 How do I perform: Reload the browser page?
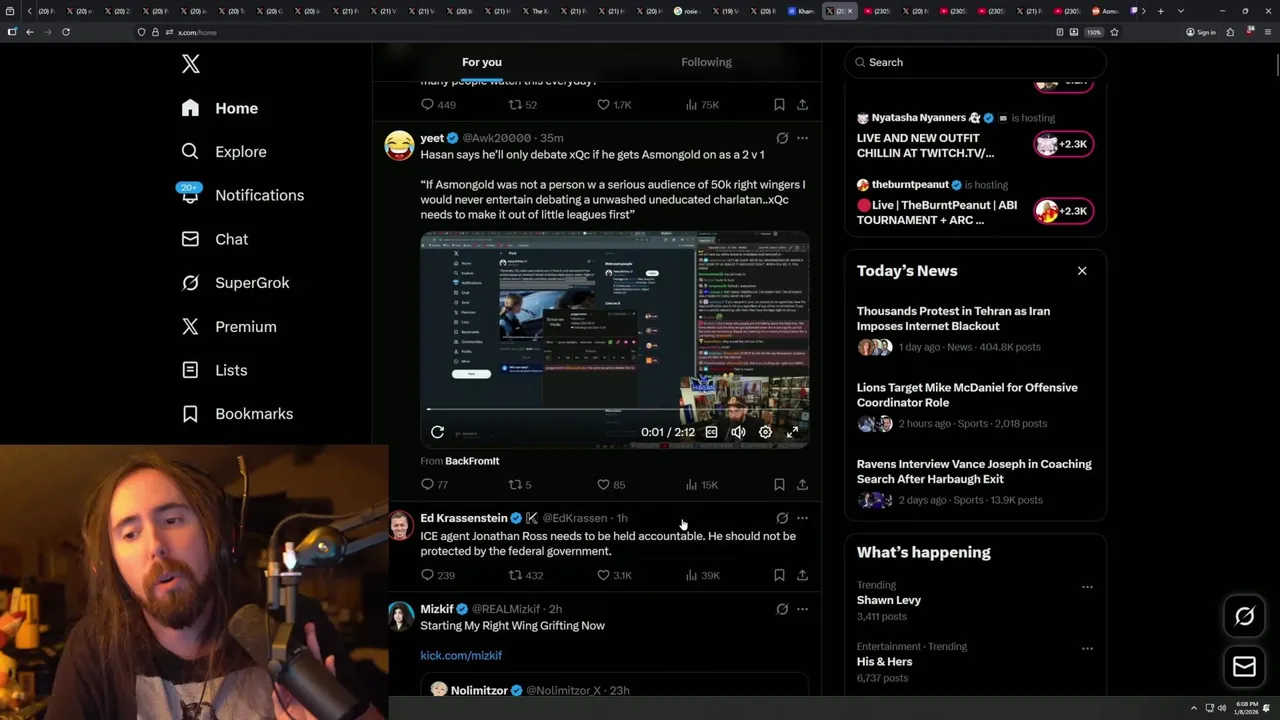click(66, 32)
